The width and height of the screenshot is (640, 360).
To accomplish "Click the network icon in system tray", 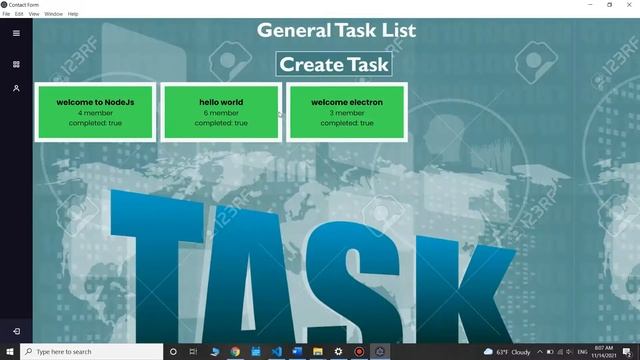I will click(560, 352).
